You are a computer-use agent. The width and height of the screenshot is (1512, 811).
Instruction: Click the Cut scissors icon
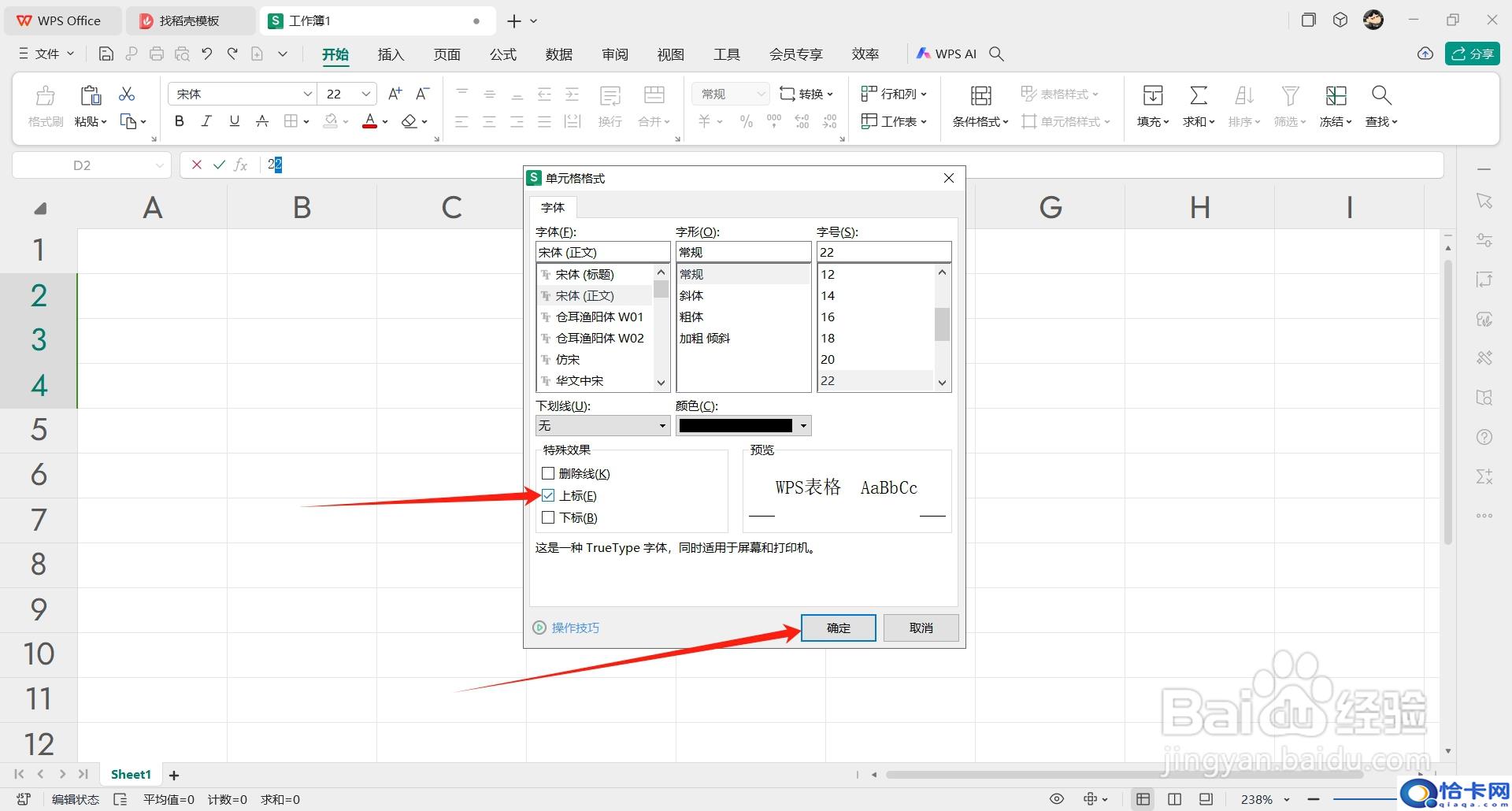click(127, 94)
